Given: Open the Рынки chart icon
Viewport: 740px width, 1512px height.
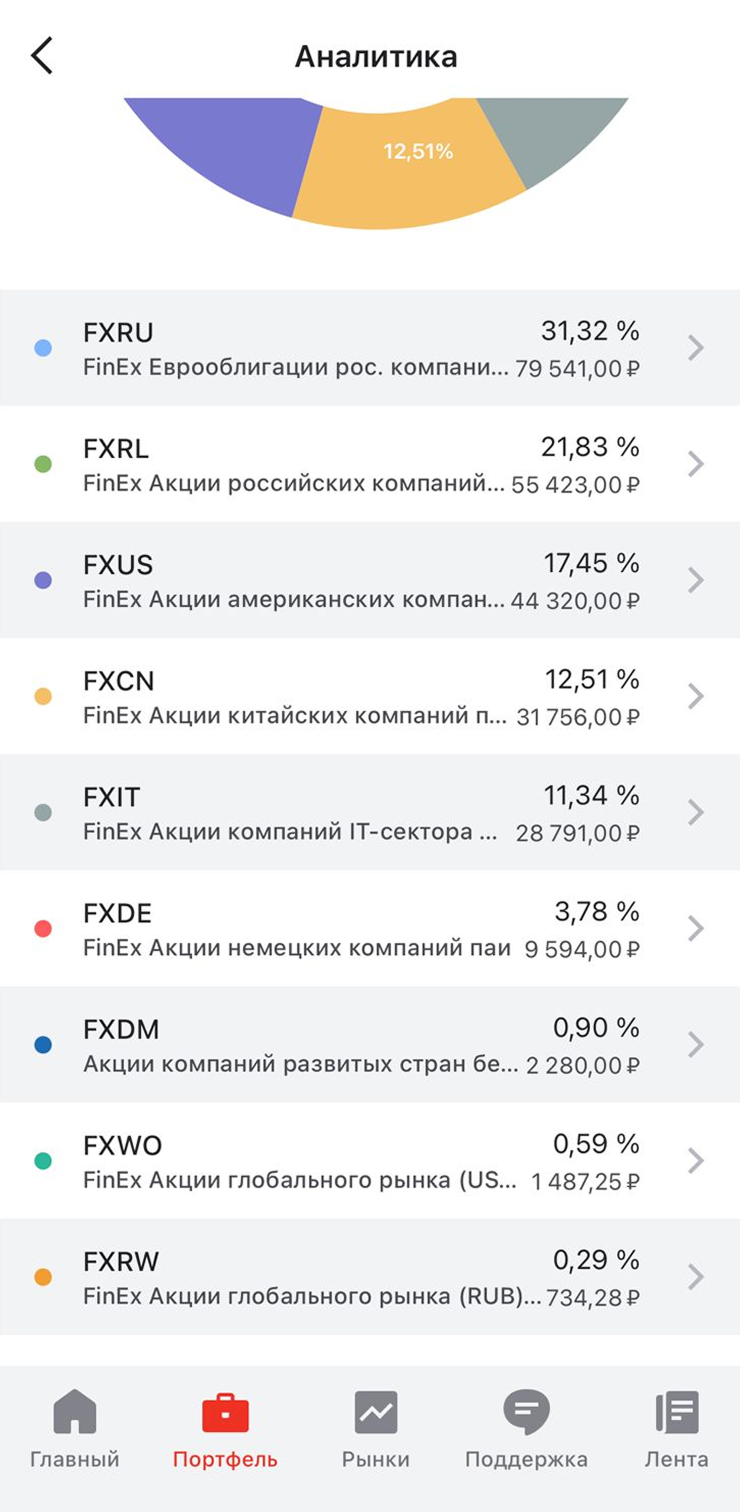Looking at the screenshot, I should (376, 1413).
